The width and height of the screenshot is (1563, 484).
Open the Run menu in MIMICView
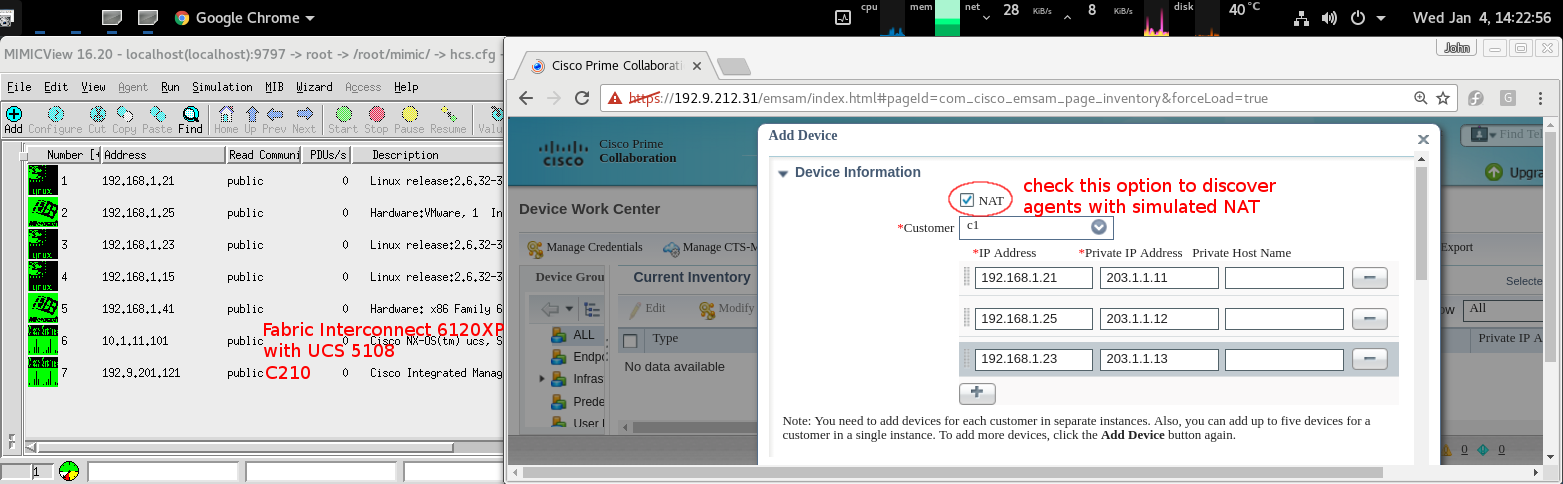tap(170, 87)
